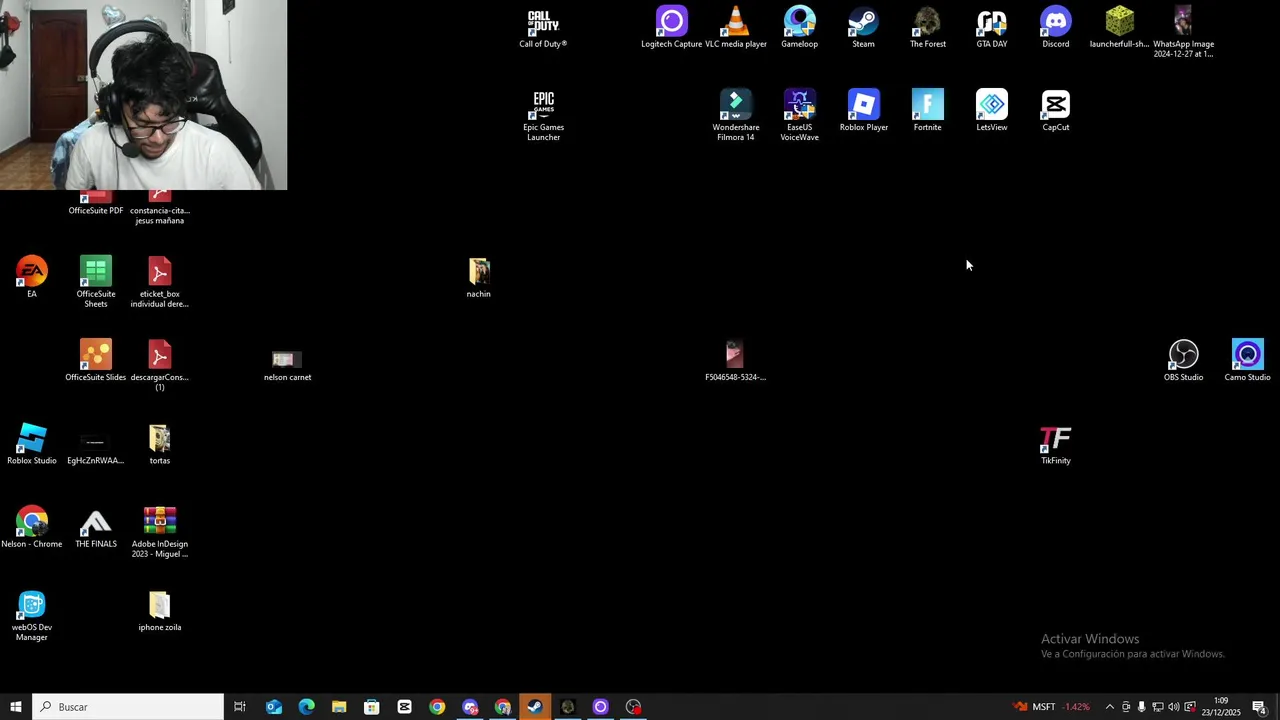Screen dimensions: 1280x720
Task: Open the EA app desktop shortcut
Action: click(x=32, y=277)
